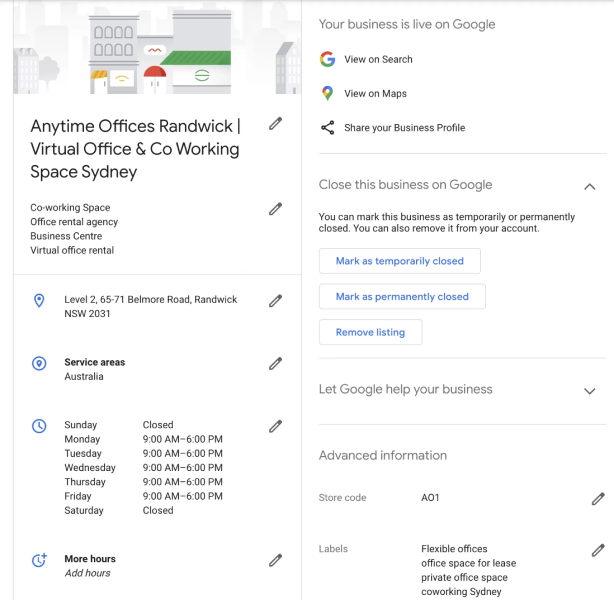Edit Service areas pencil icon

(x=275, y=363)
